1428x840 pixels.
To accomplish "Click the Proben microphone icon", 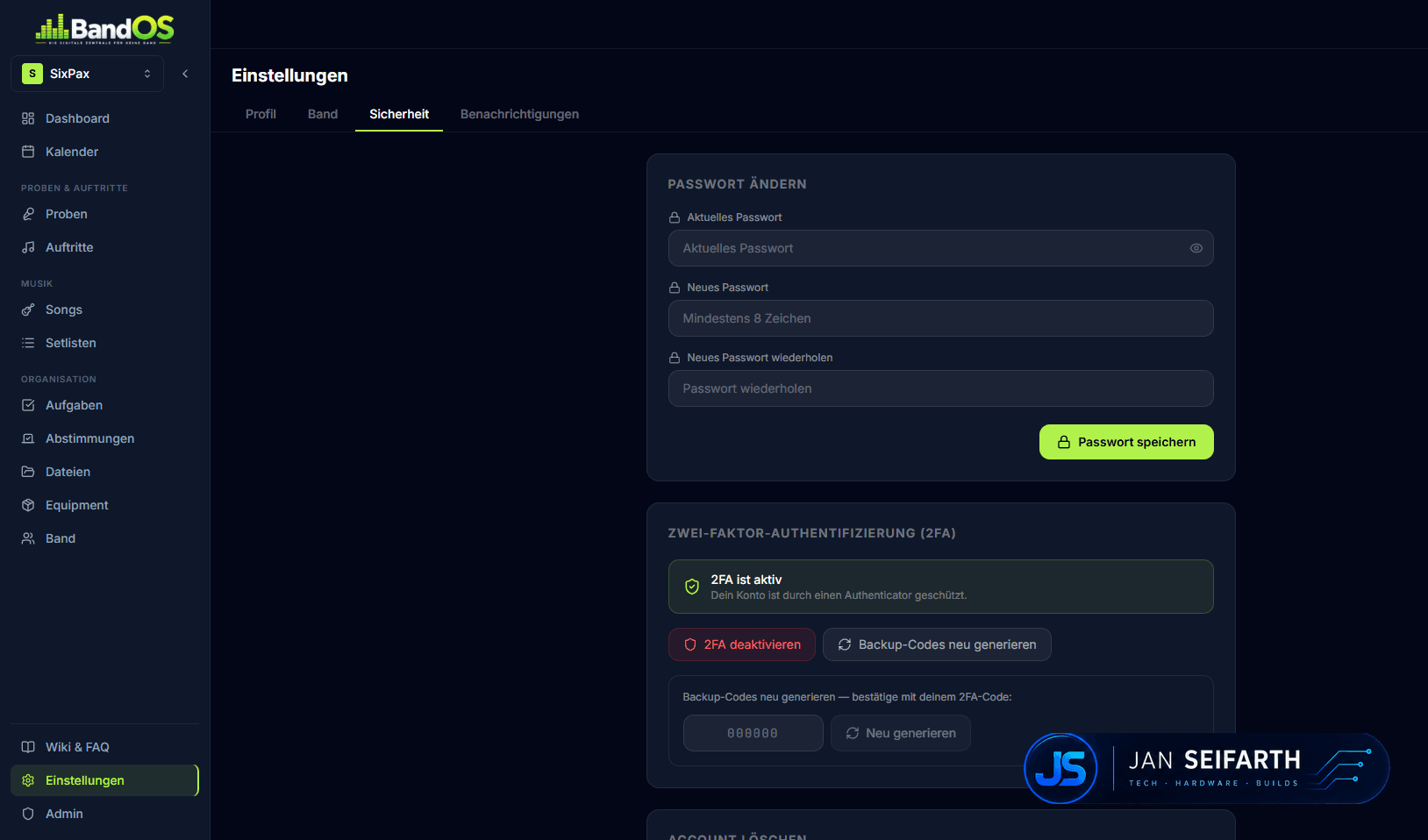I will pos(28,214).
